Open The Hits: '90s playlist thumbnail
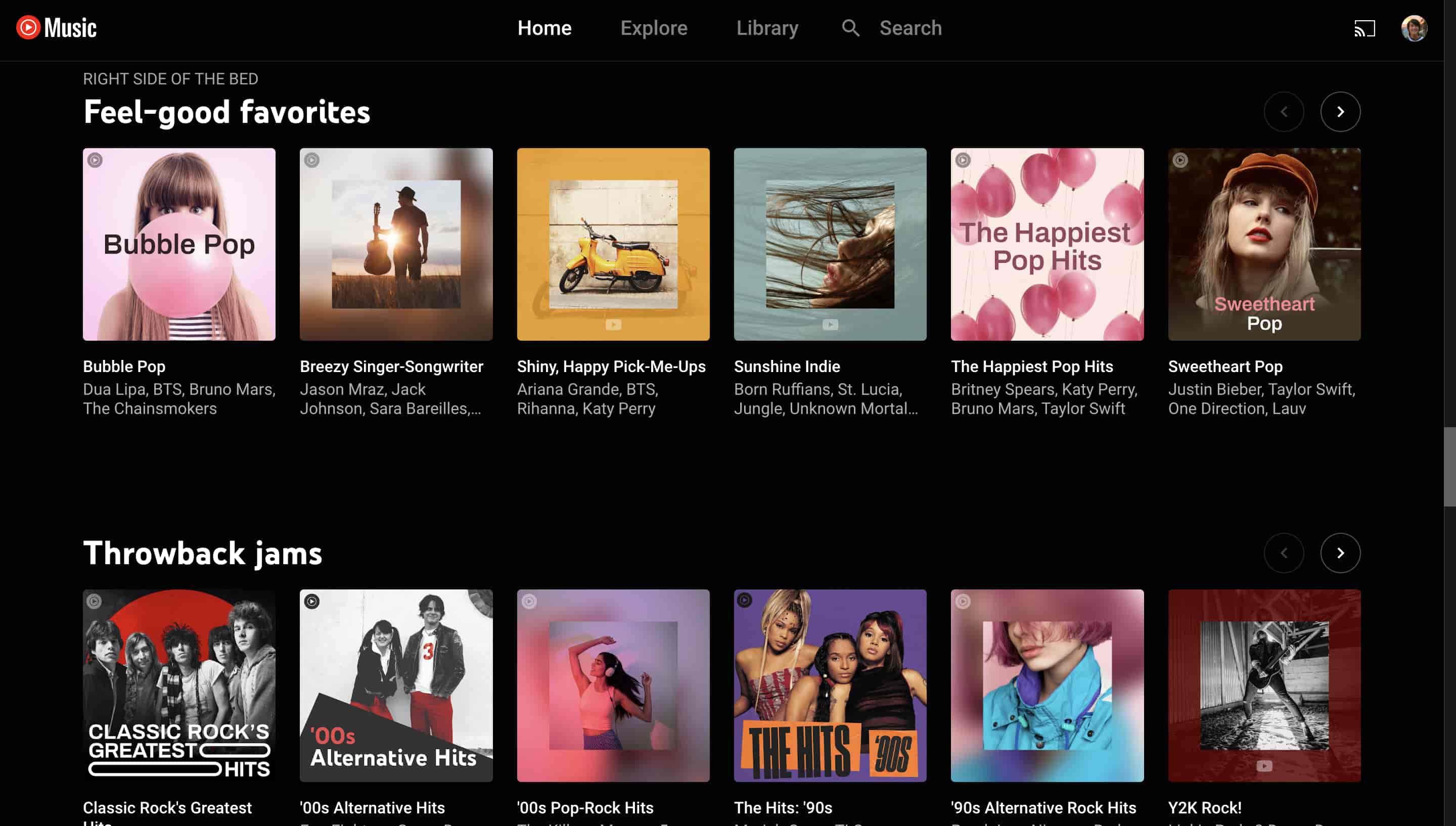Viewport: 1456px width, 826px height. click(830, 685)
